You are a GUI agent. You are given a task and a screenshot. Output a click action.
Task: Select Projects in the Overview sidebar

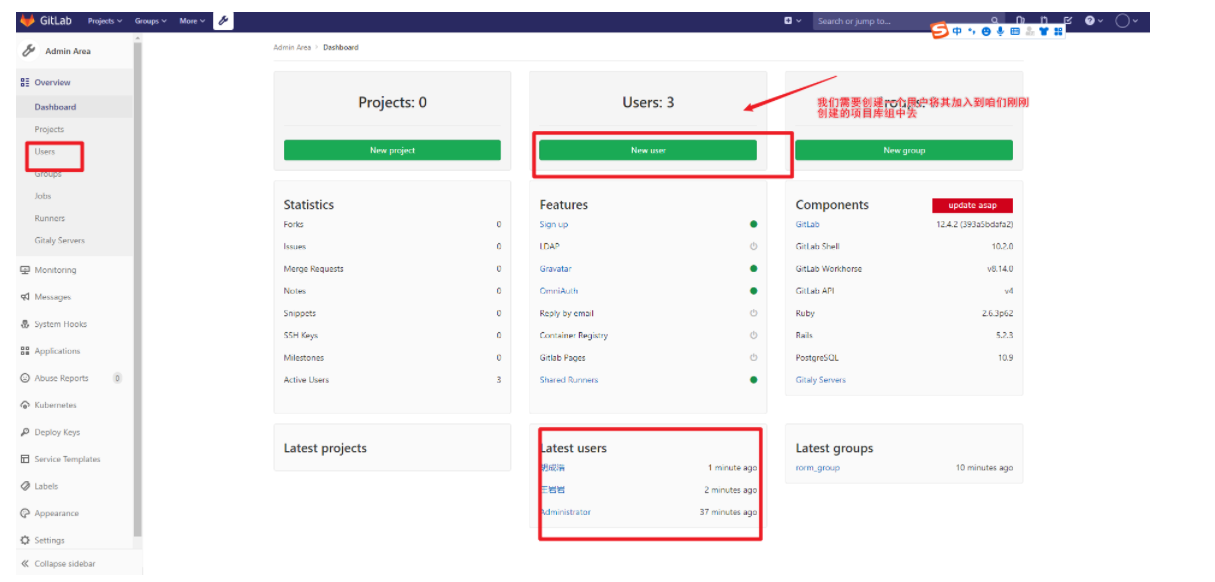pyautogui.click(x=49, y=129)
